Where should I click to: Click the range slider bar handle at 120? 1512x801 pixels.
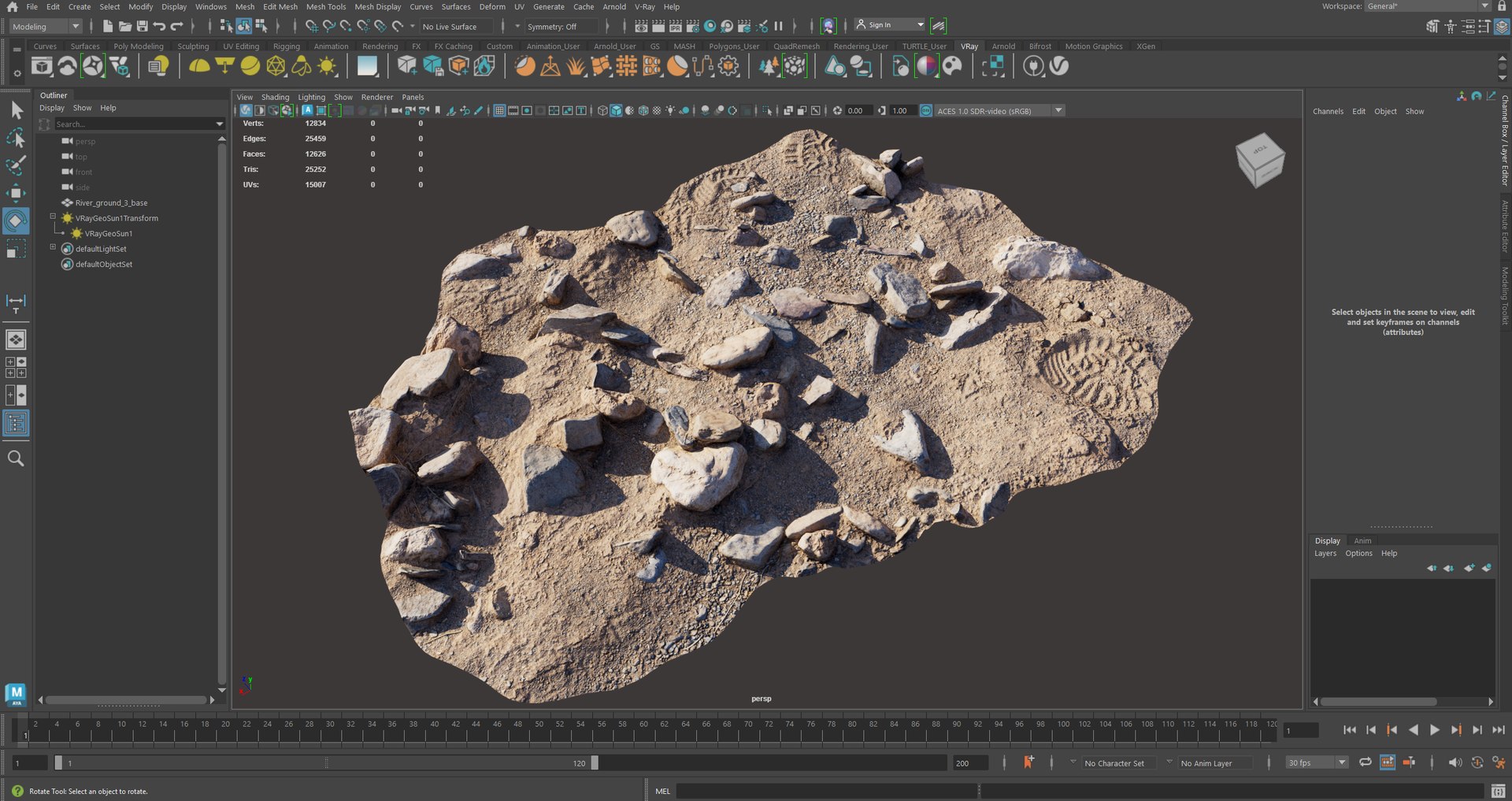point(595,762)
